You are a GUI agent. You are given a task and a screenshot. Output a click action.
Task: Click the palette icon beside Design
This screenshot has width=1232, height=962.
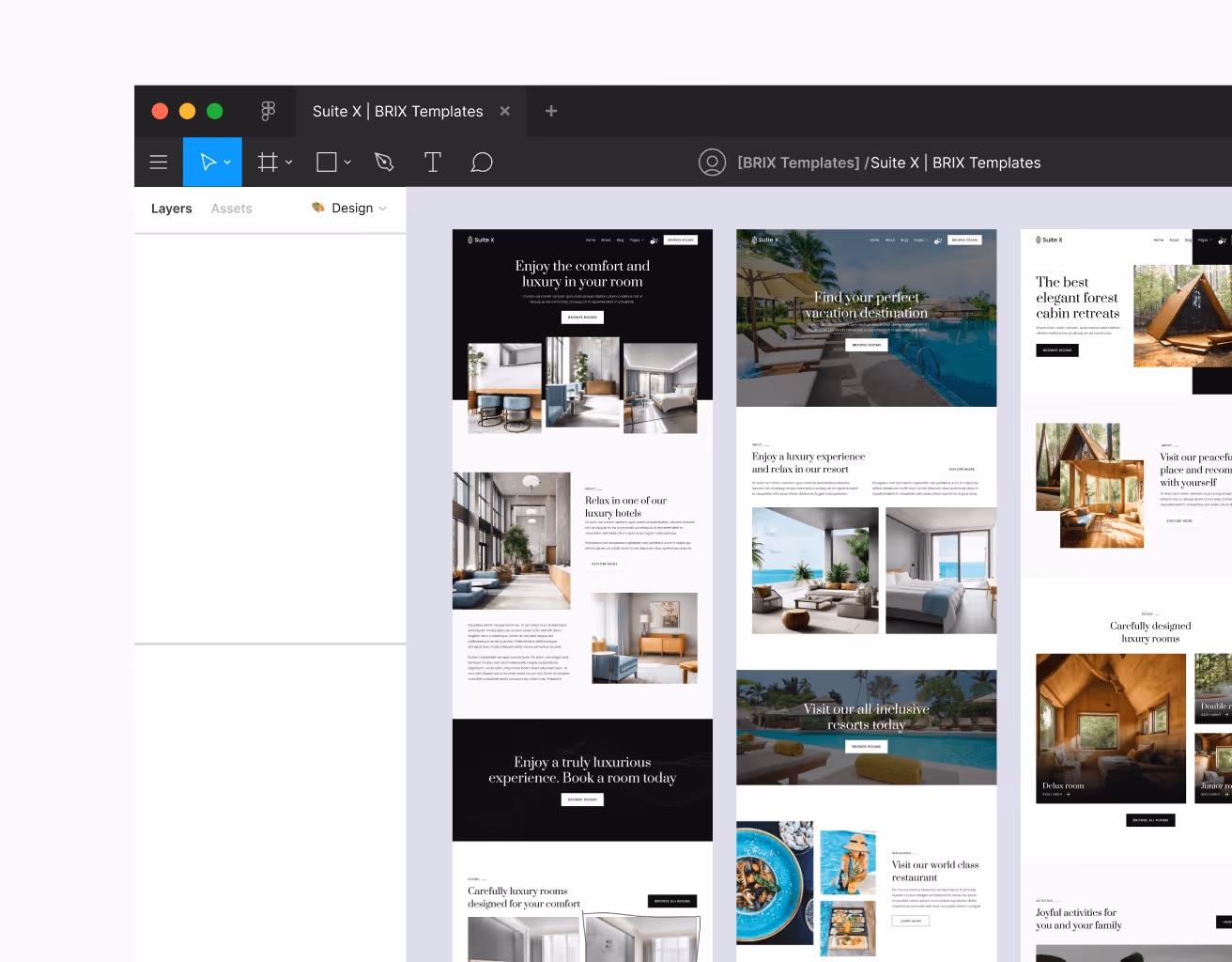point(316,208)
